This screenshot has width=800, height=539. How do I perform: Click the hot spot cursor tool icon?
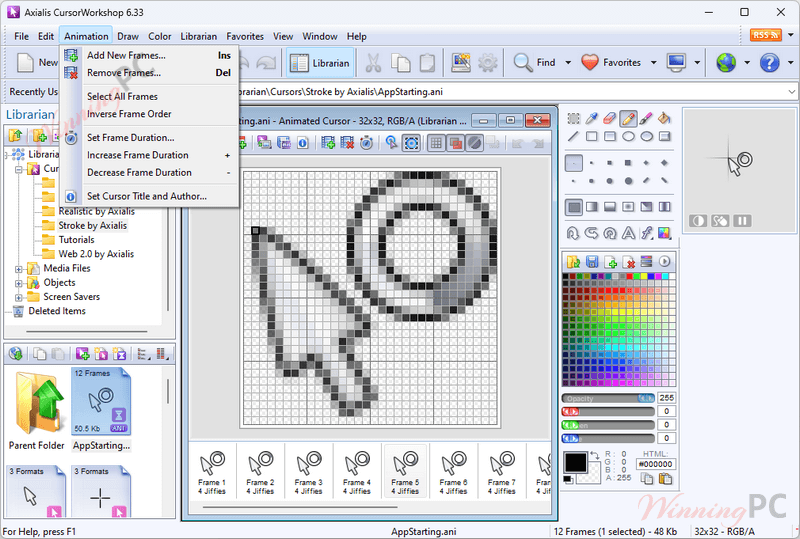point(391,143)
